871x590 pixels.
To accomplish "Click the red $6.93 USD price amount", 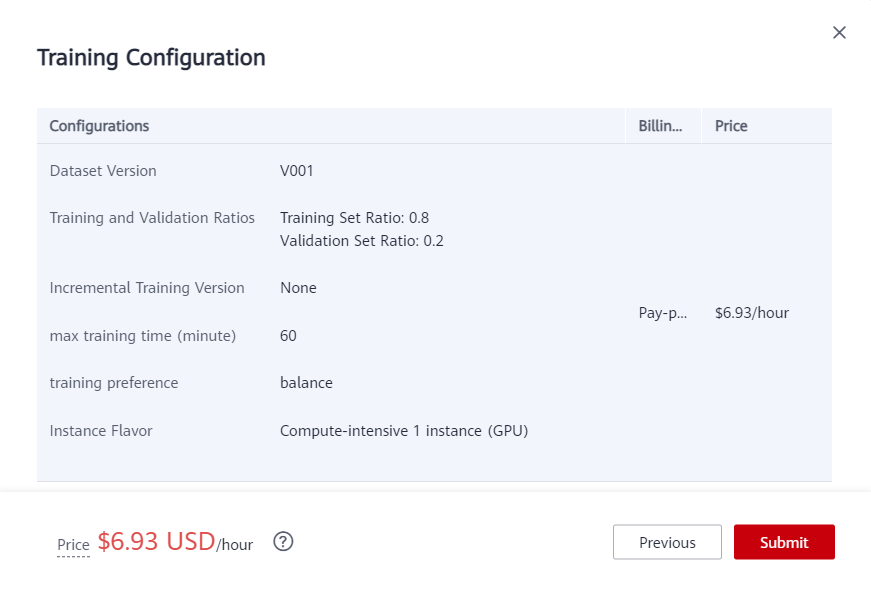I will 156,541.
